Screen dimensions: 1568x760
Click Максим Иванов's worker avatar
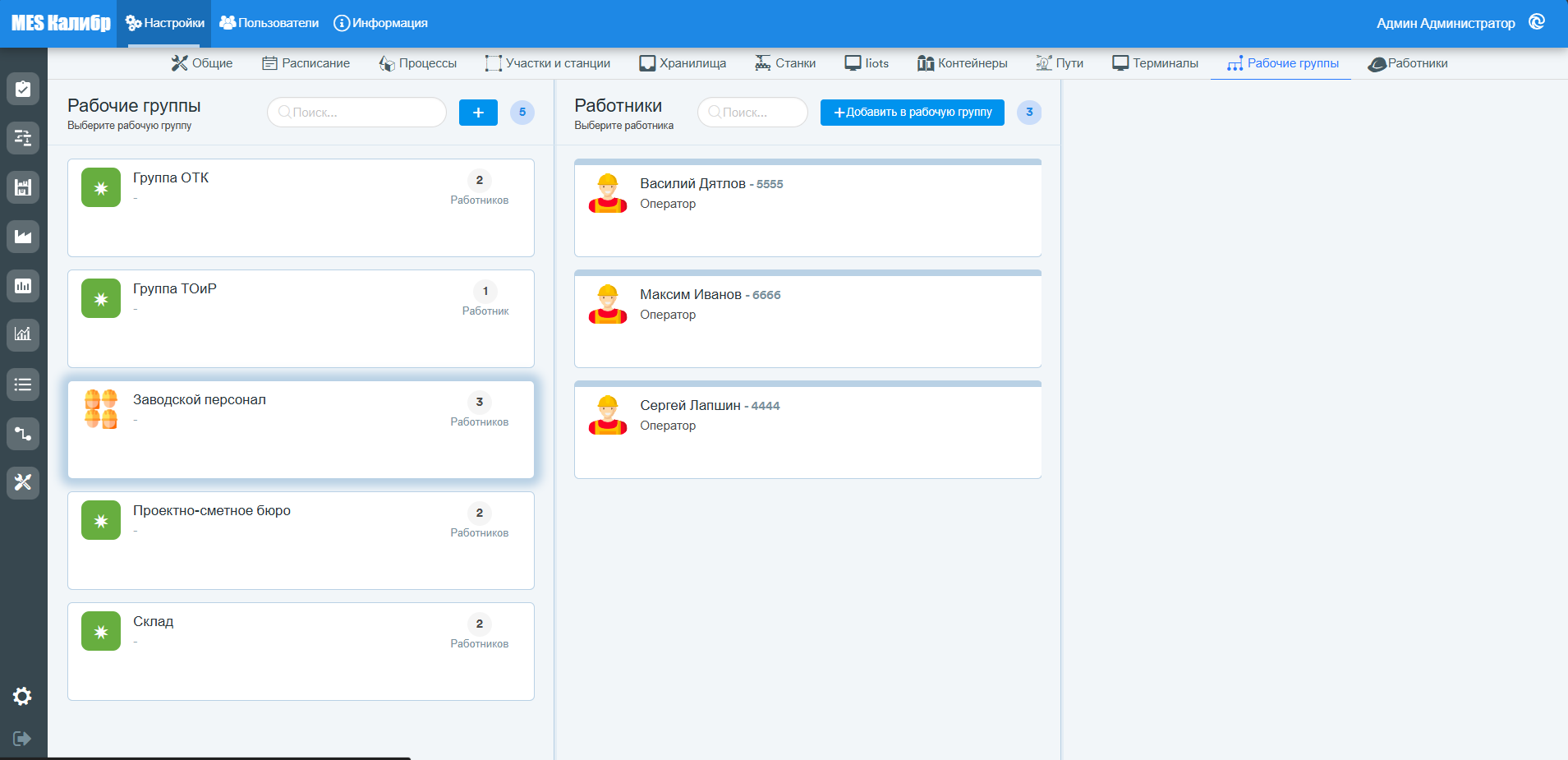tap(608, 304)
